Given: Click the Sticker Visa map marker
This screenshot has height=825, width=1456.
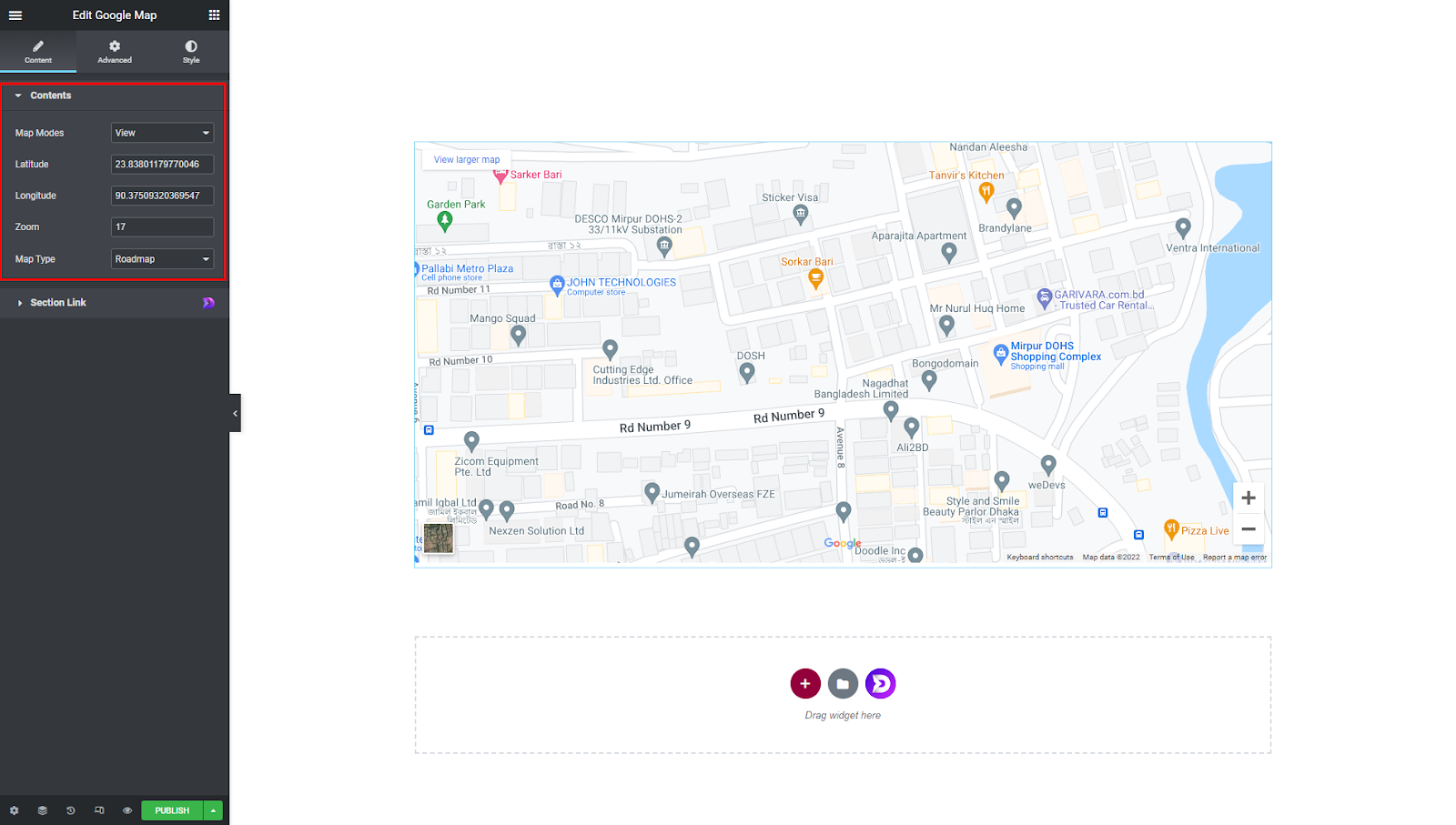Looking at the screenshot, I should point(801,215).
